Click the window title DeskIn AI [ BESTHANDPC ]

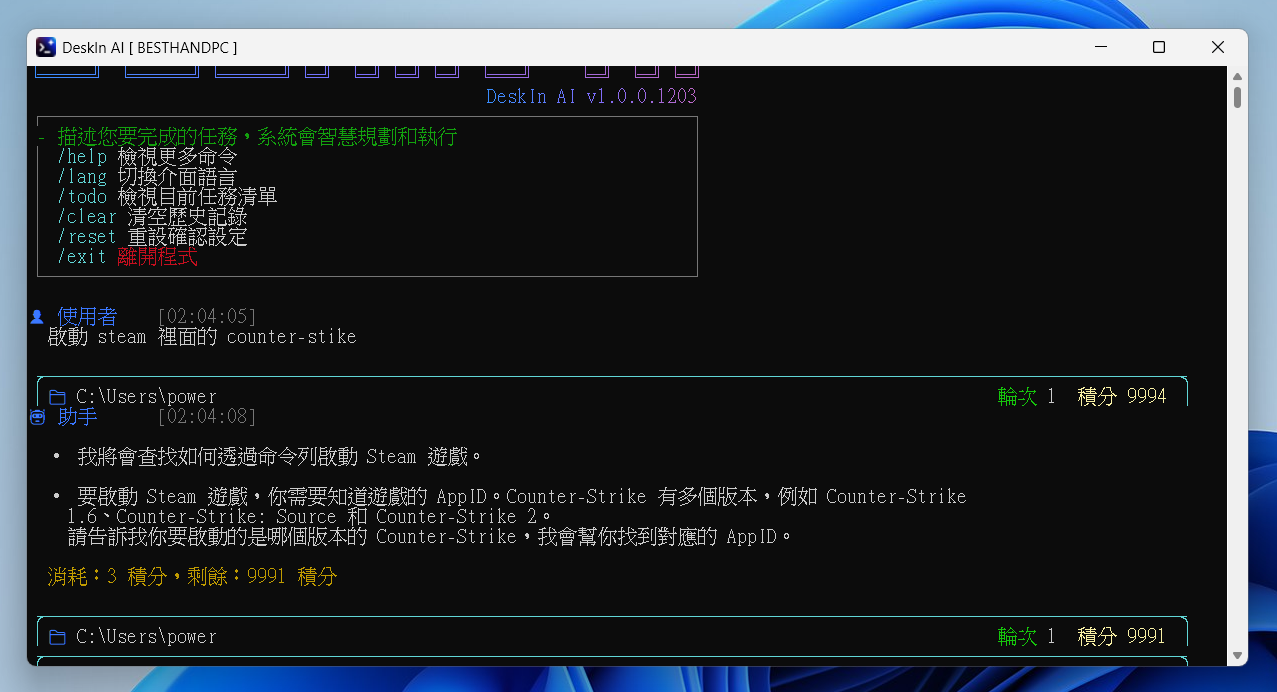[x=150, y=47]
